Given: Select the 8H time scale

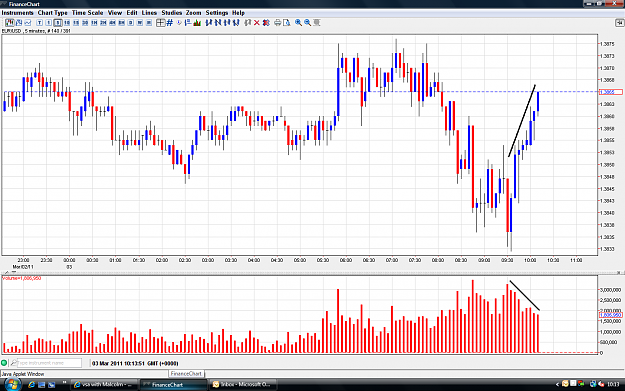Looking at the screenshot, I should pos(122,23).
